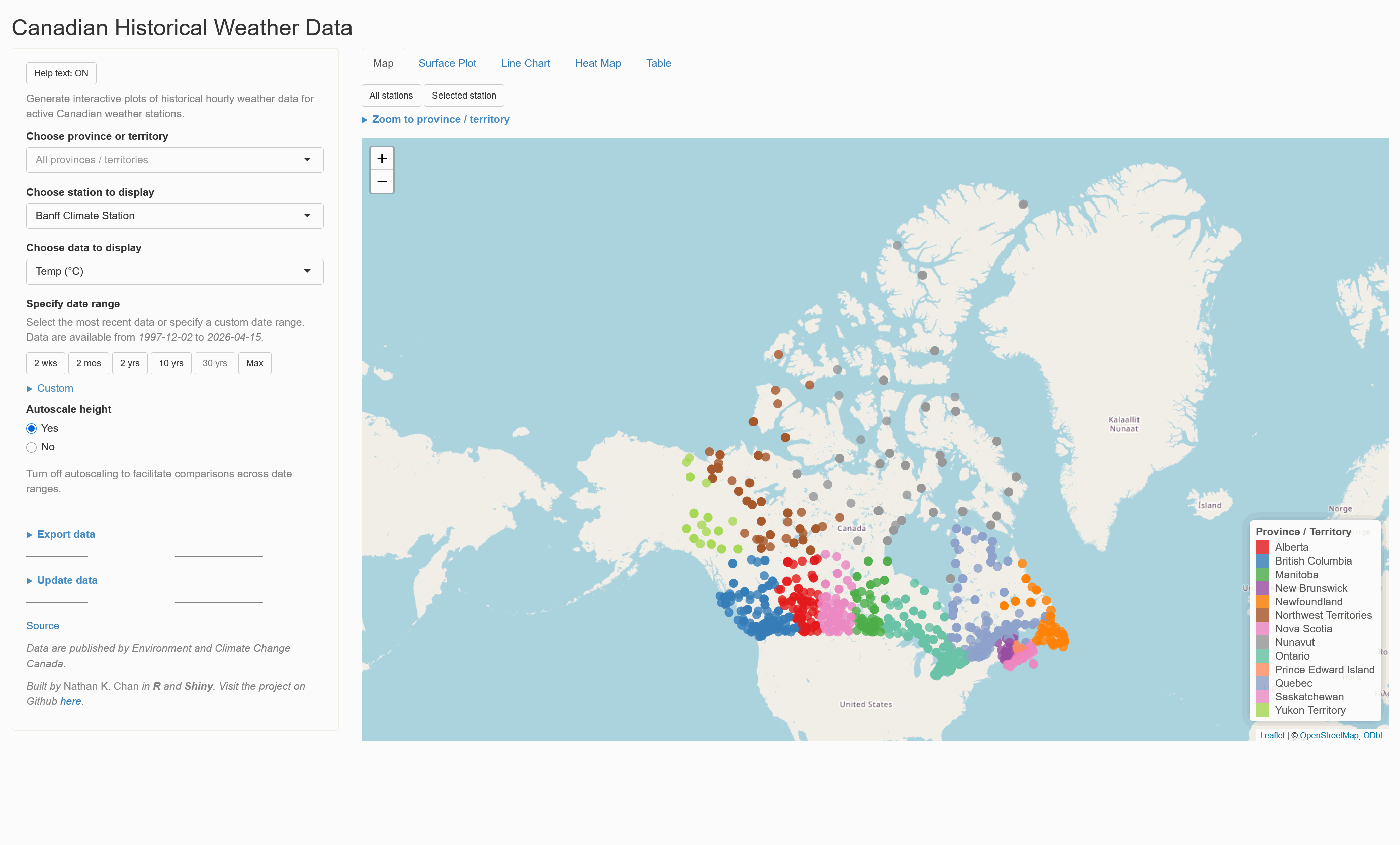
Task: Choose the 30 yrs date range
Action: coord(215,363)
